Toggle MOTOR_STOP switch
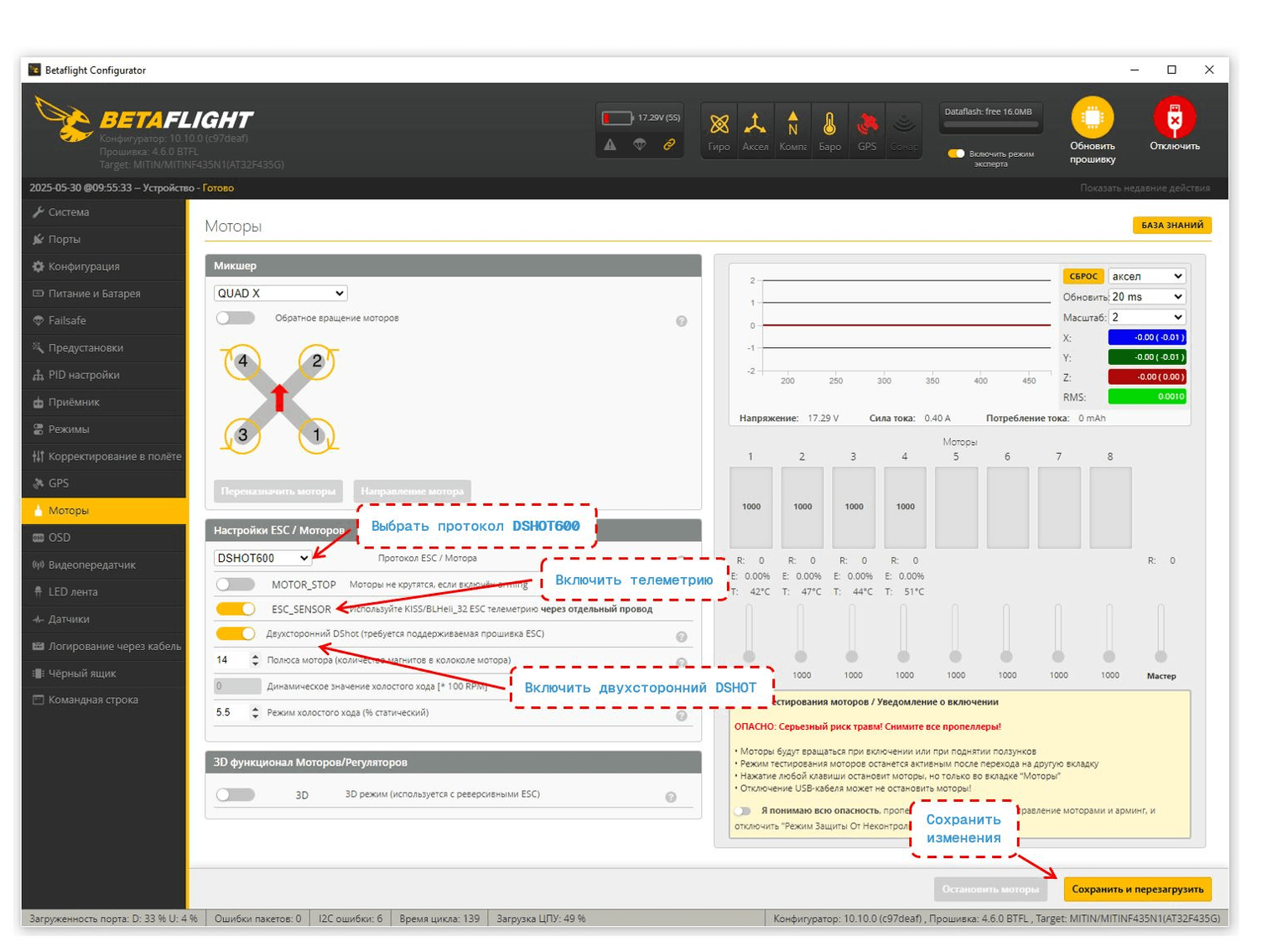The image size is (1288, 947). click(235, 584)
